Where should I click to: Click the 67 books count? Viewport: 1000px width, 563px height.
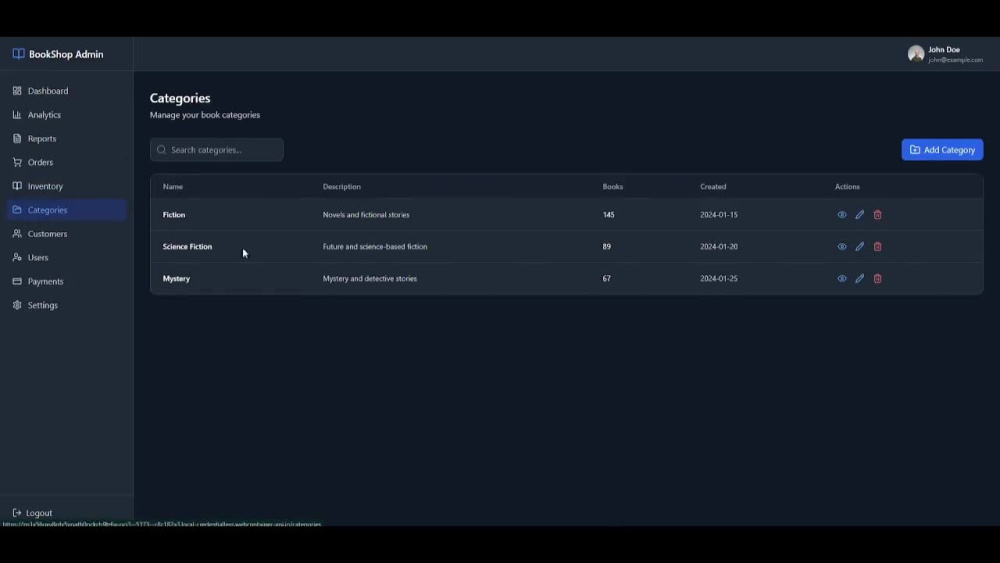point(607,279)
